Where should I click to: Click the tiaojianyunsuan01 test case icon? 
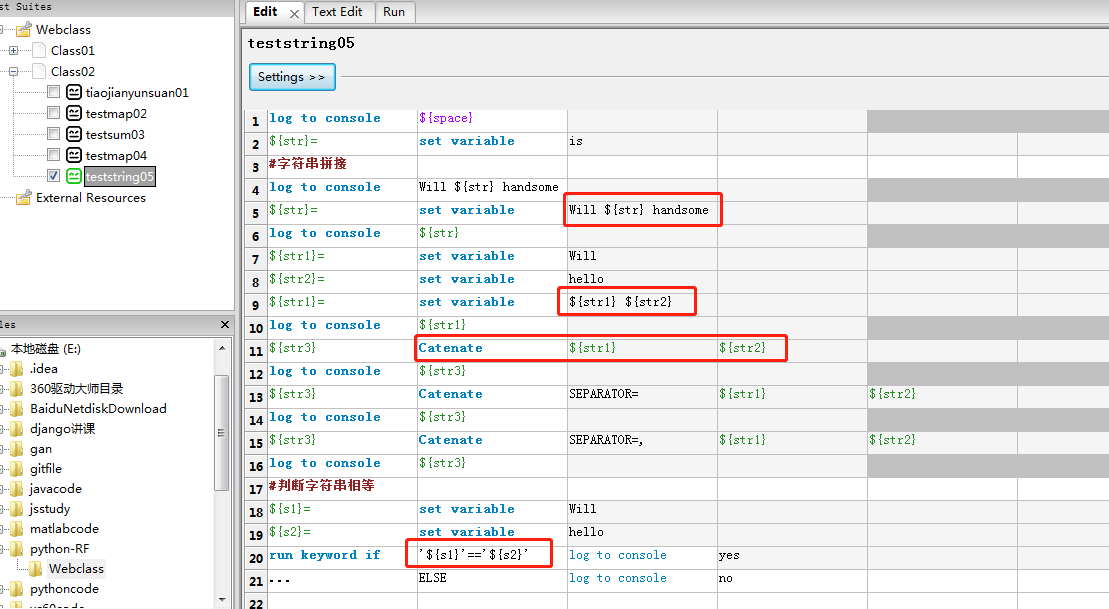(x=74, y=92)
